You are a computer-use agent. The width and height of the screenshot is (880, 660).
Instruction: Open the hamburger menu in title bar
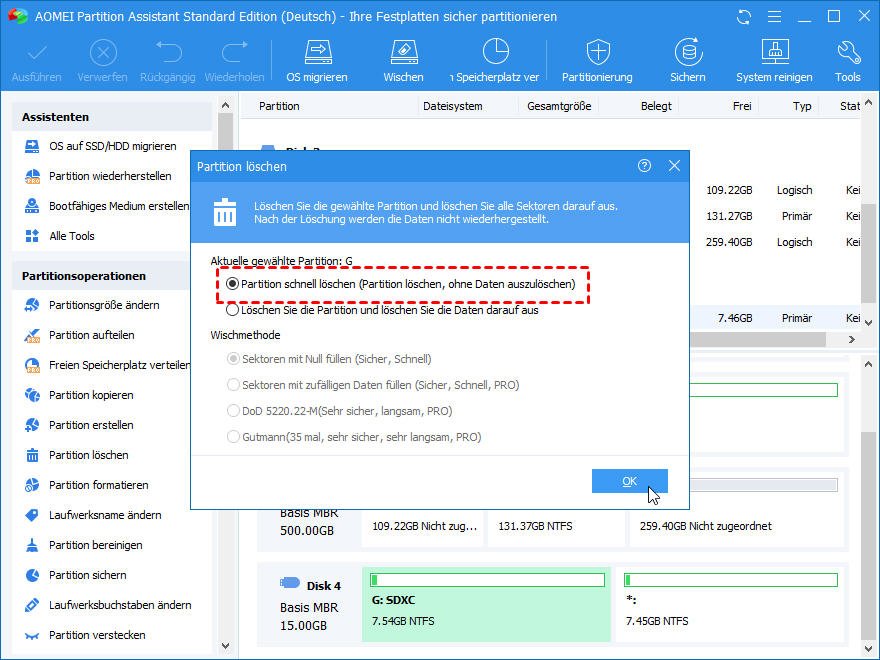coord(774,17)
